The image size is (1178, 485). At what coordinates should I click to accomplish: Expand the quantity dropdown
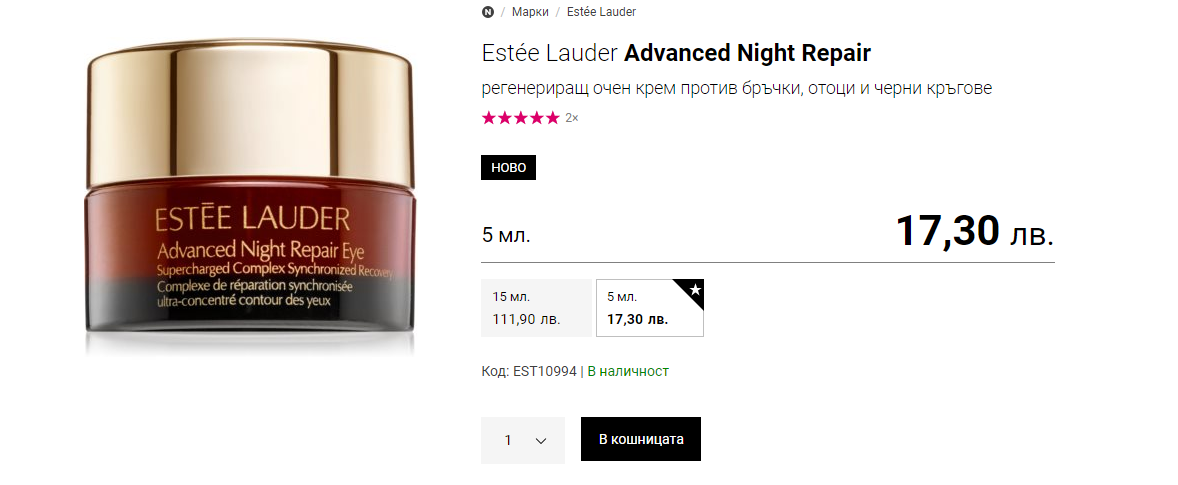(x=523, y=441)
